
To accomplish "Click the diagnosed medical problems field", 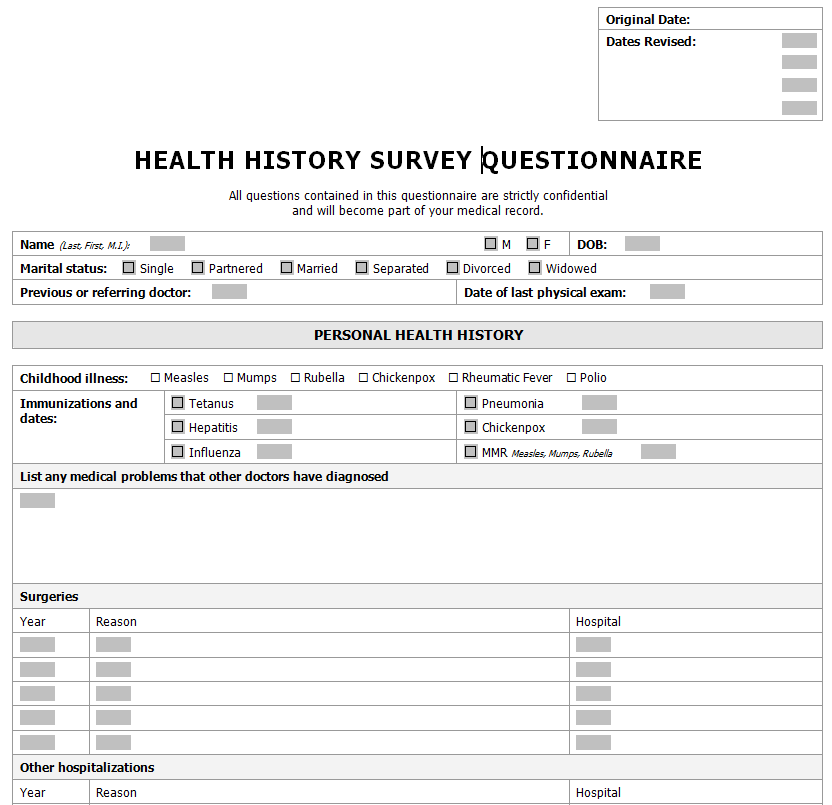I will tap(37, 500).
